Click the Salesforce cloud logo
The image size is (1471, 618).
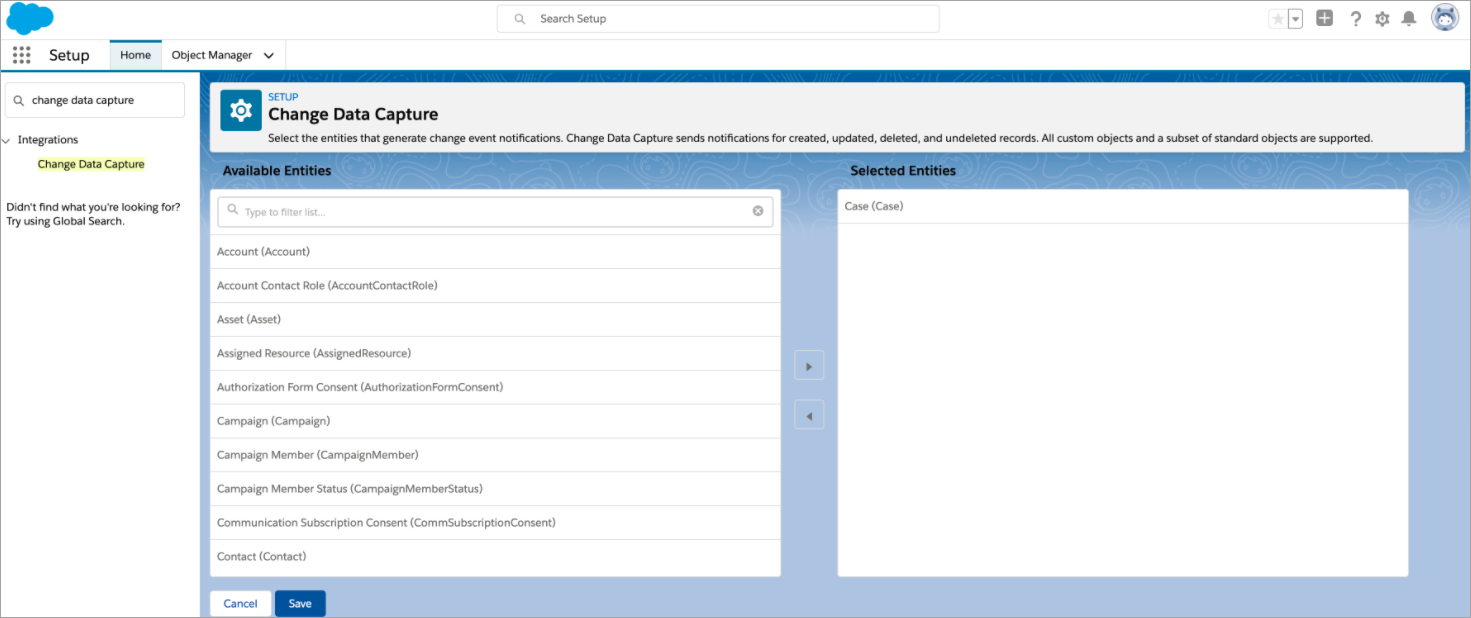point(29,17)
